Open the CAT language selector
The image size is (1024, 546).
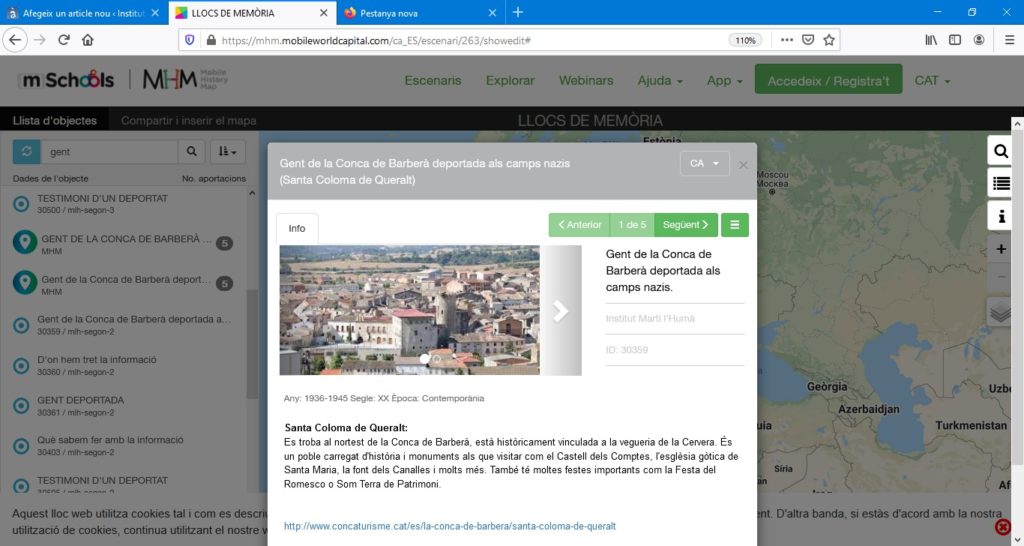[x=932, y=80]
